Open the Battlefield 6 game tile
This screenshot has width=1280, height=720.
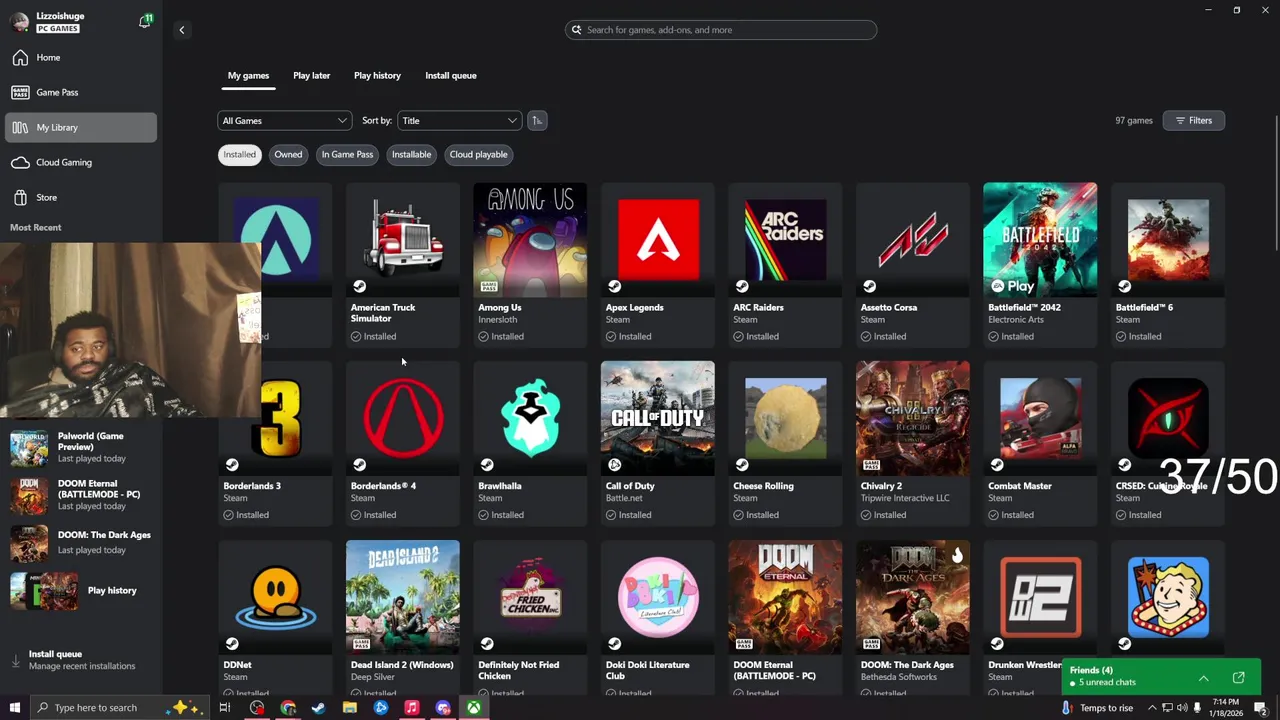pos(1168,265)
